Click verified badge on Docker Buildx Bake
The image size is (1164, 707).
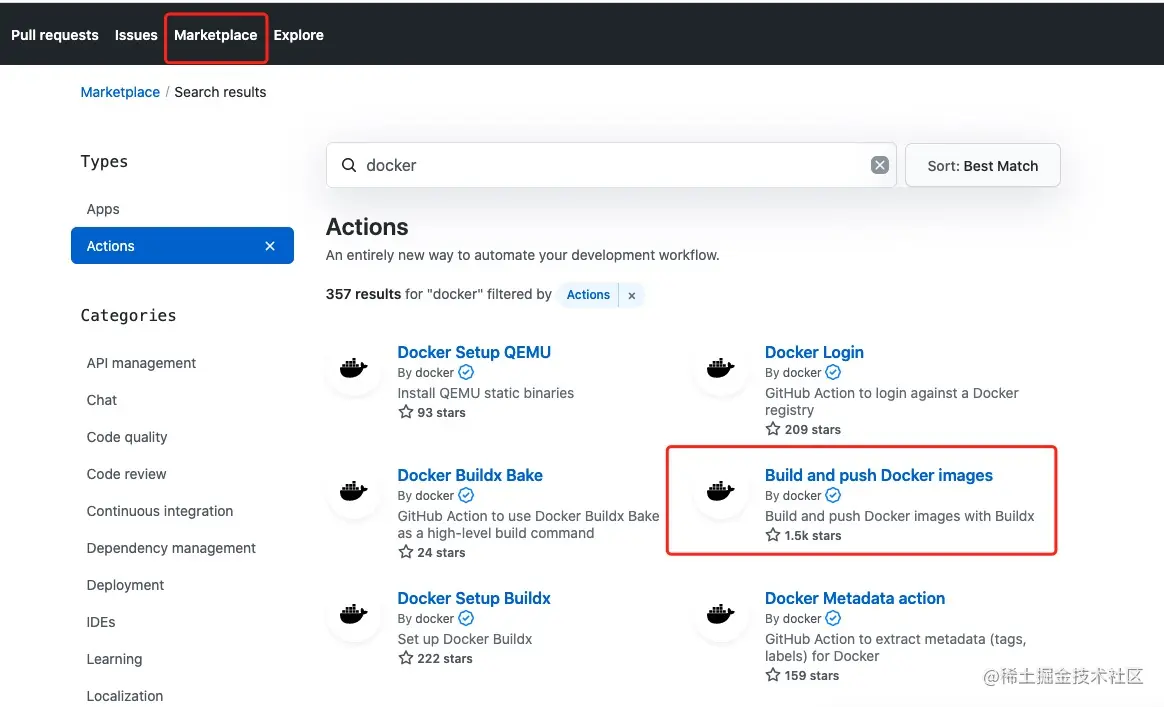(466, 495)
